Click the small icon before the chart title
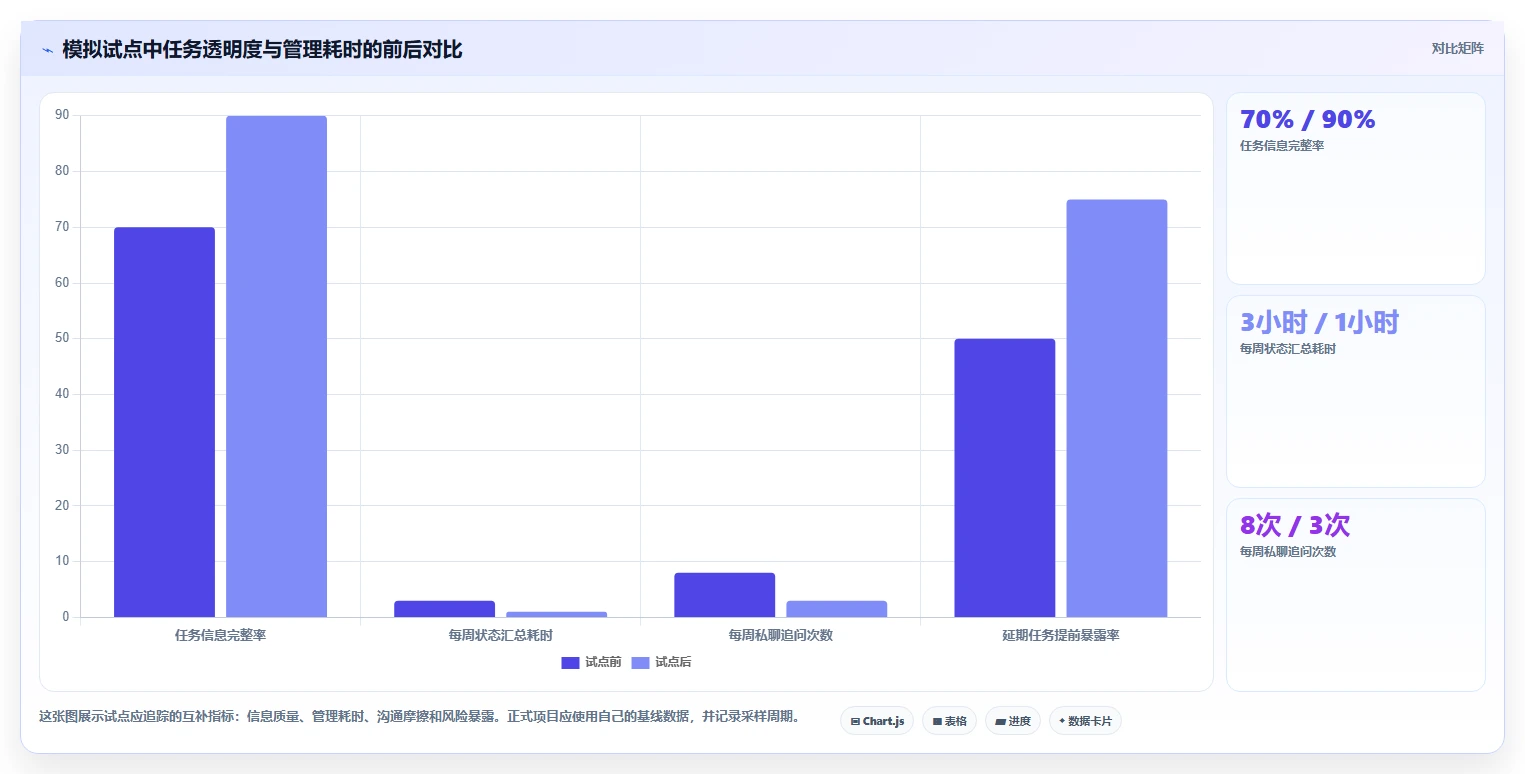Screen dimensions: 1525x774 pos(47,50)
